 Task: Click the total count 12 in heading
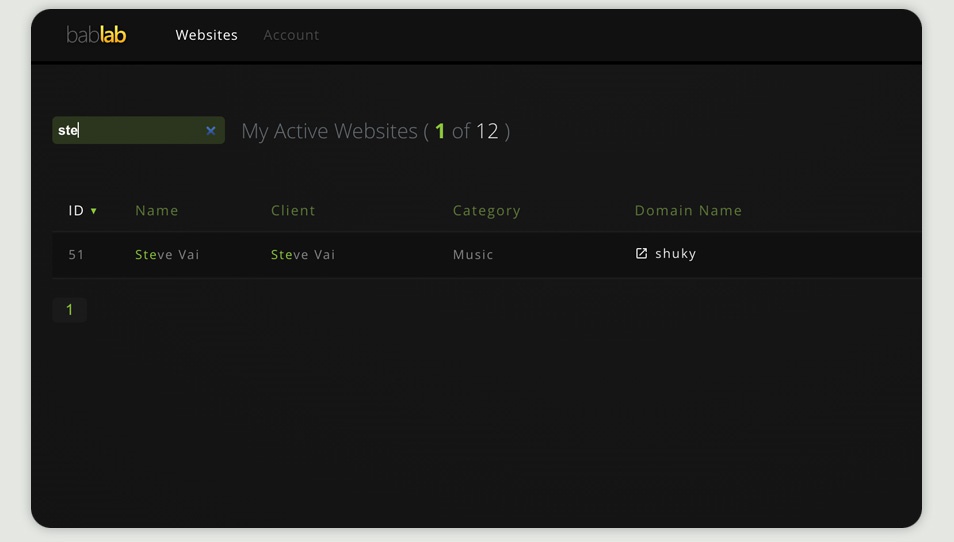coord(486,131)
